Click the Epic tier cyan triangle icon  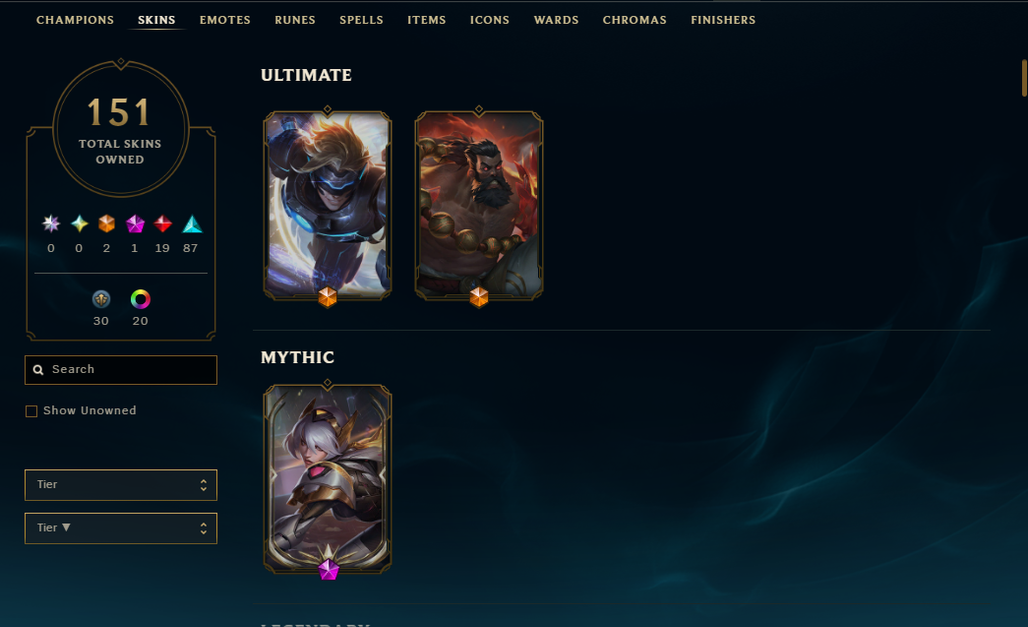pos(191,224)
